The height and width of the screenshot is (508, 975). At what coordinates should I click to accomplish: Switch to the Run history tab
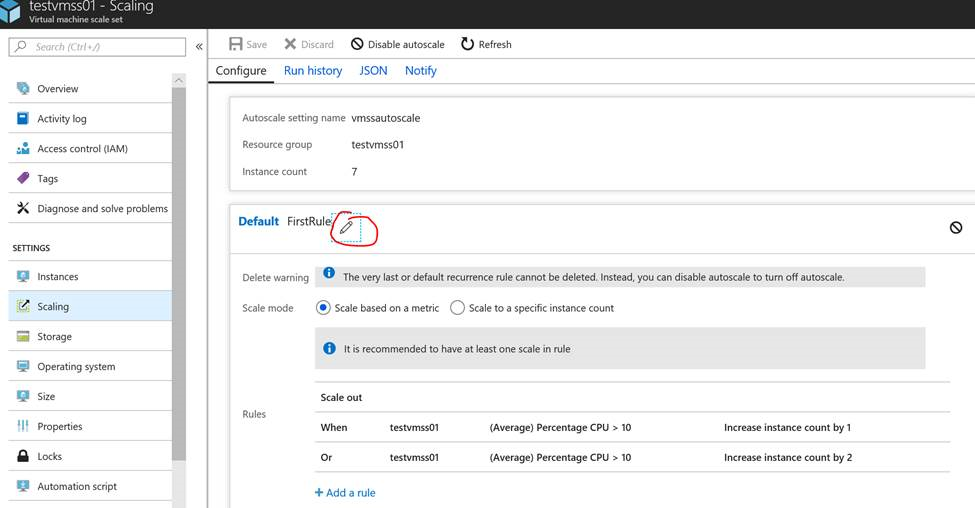312,71
